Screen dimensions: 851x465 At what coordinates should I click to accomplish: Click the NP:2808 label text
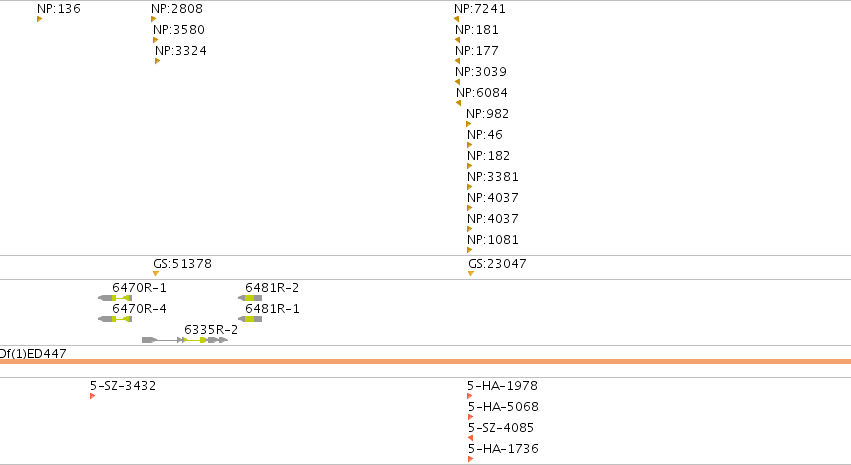[177, 9]
